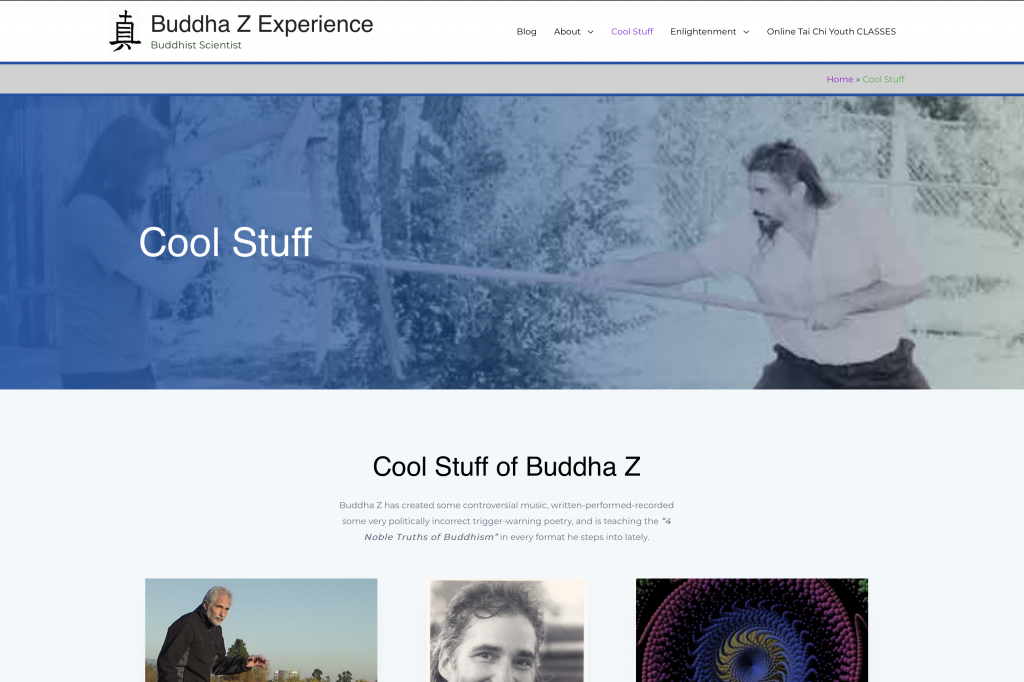Image resolution: width=1024 pixels, height=682 pixels.
Task: Open the Enlightenment menu item
Action: 703,31
